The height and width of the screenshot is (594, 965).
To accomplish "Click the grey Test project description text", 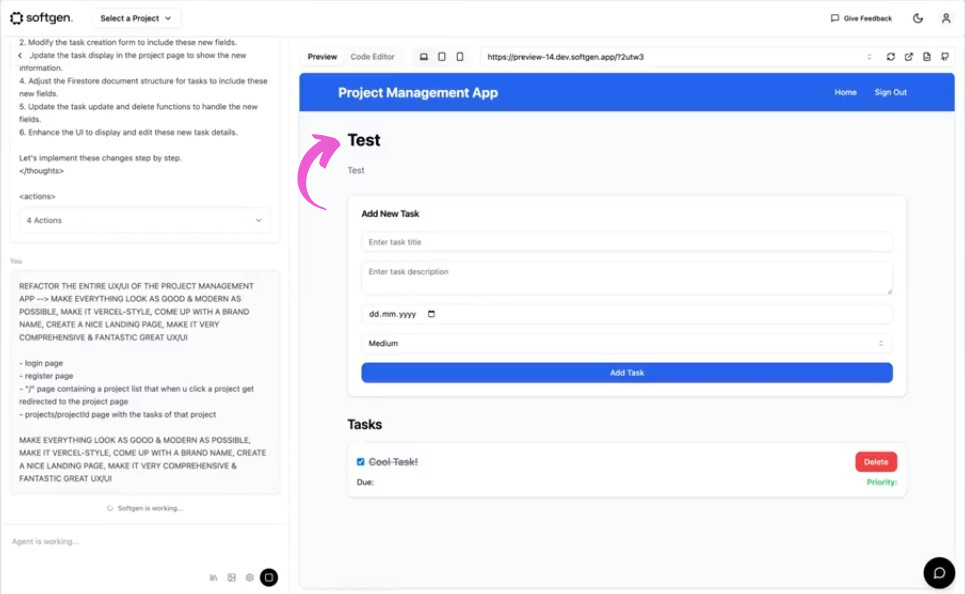I will click(356, 171).
